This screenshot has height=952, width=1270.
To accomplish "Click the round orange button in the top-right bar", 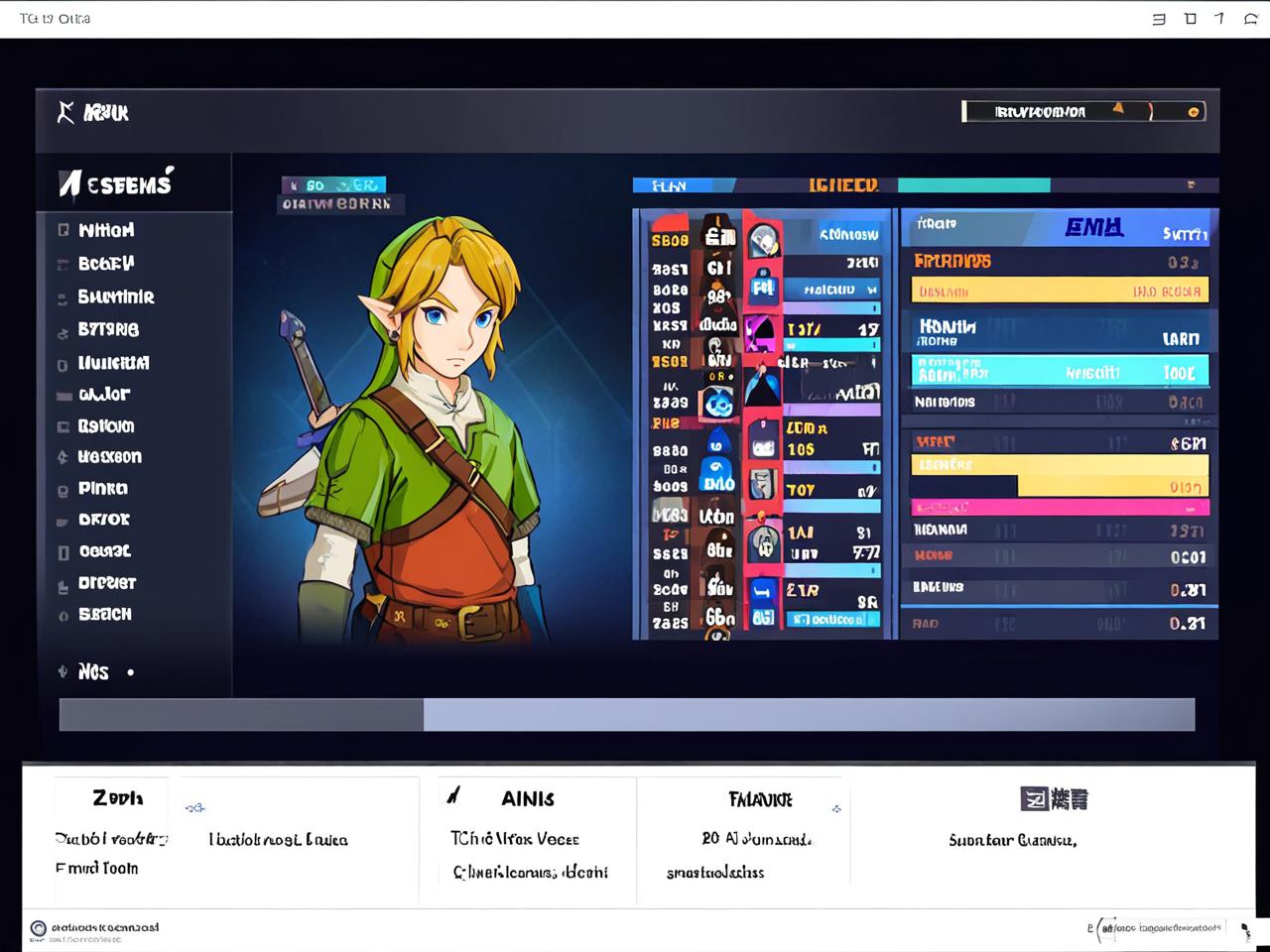I will (1193, 112).
